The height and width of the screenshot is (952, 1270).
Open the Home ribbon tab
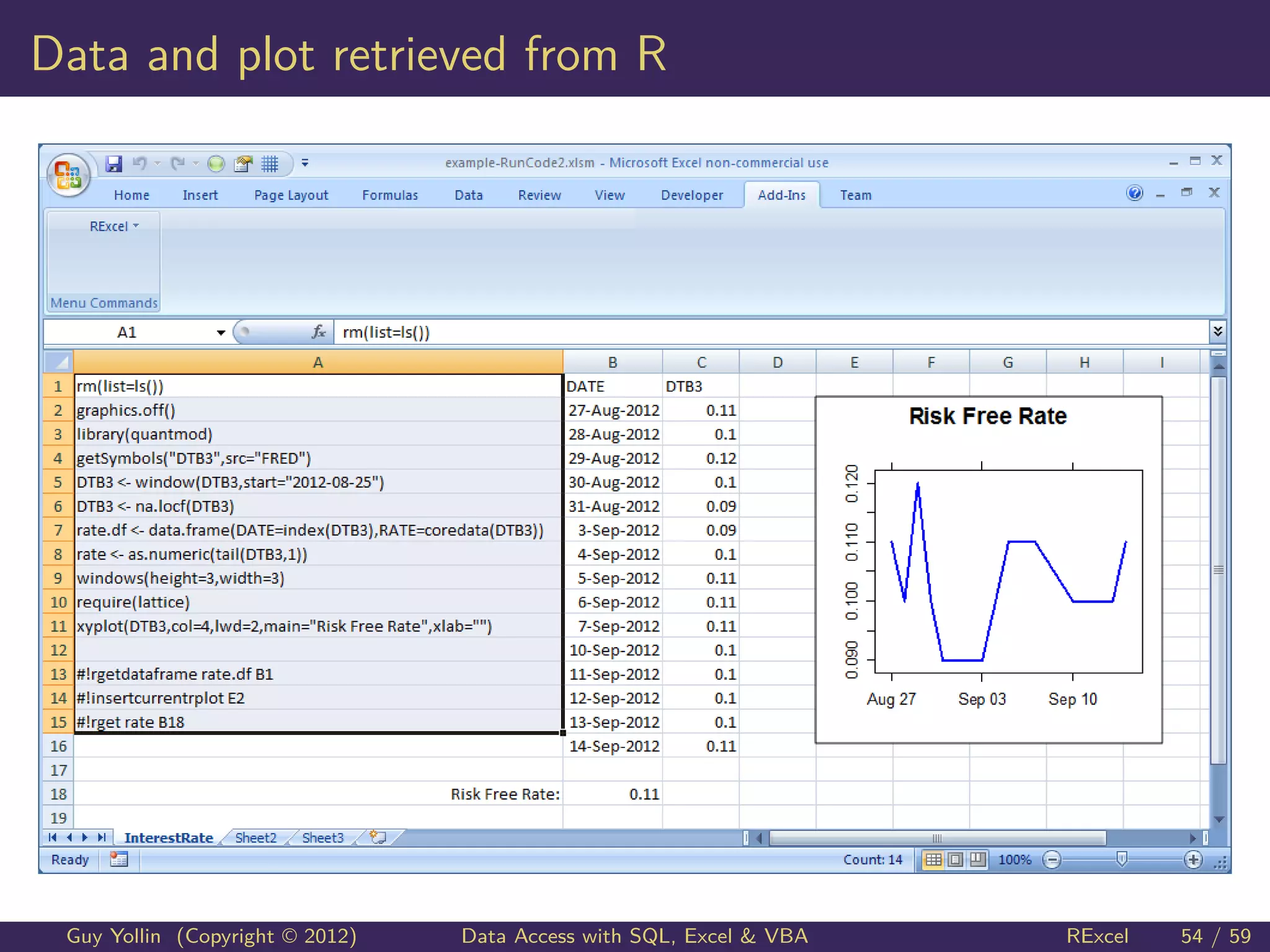coord(131,195)
